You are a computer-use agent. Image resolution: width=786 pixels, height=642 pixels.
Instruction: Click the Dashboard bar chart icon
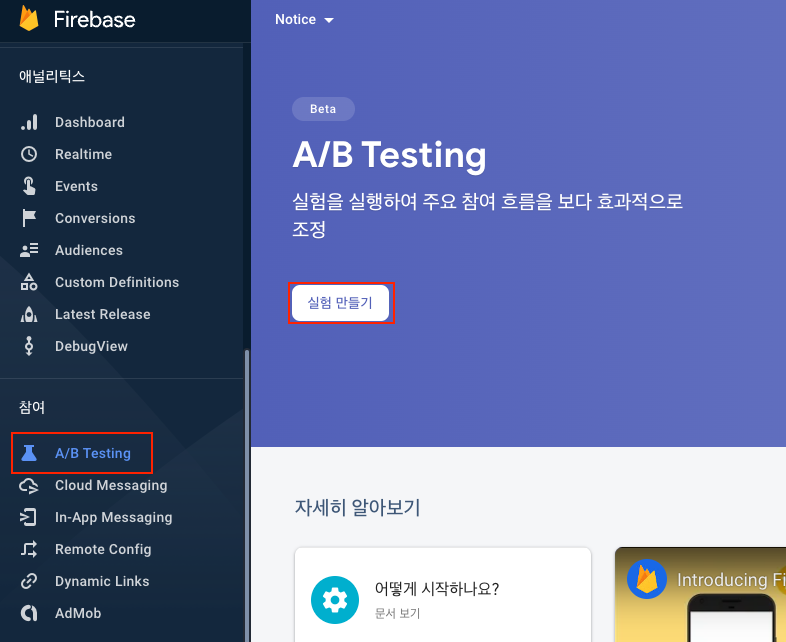pyautogui.click(x=29, y=122)
